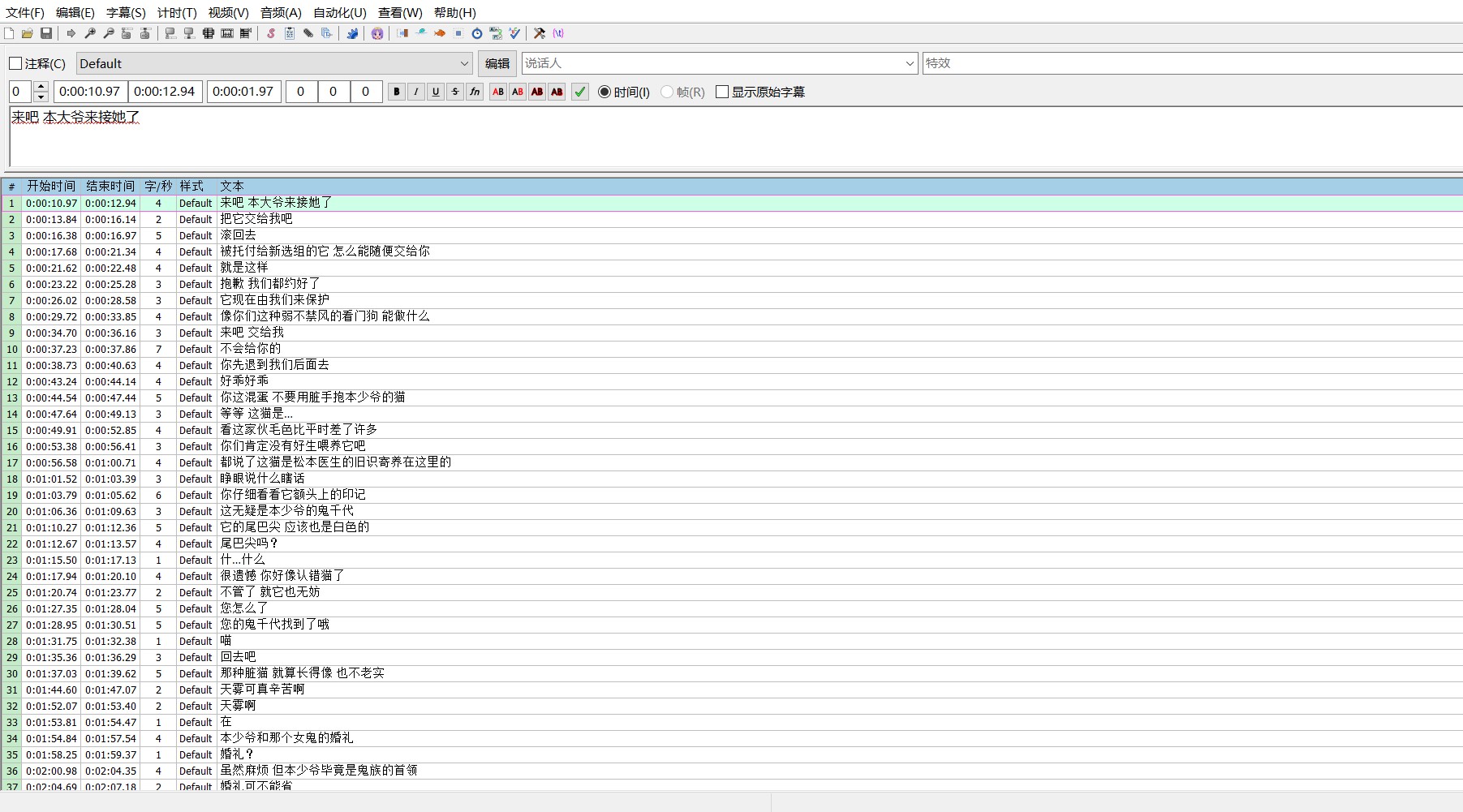
Task: Toggle strikethrough formatting
Action: pos(455,92)
